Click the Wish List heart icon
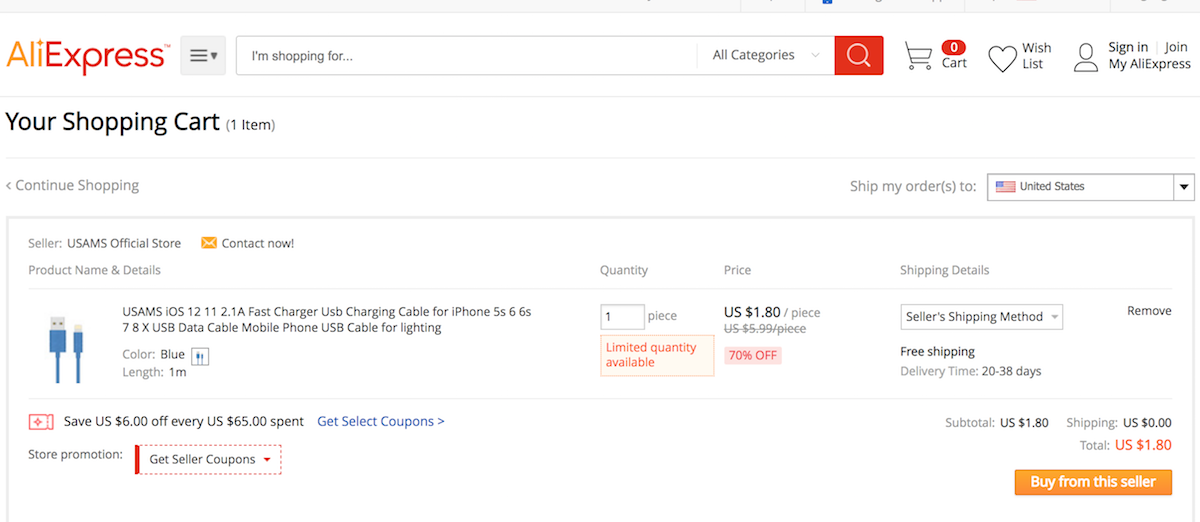1200x522 pixels. click(1002, 58)
